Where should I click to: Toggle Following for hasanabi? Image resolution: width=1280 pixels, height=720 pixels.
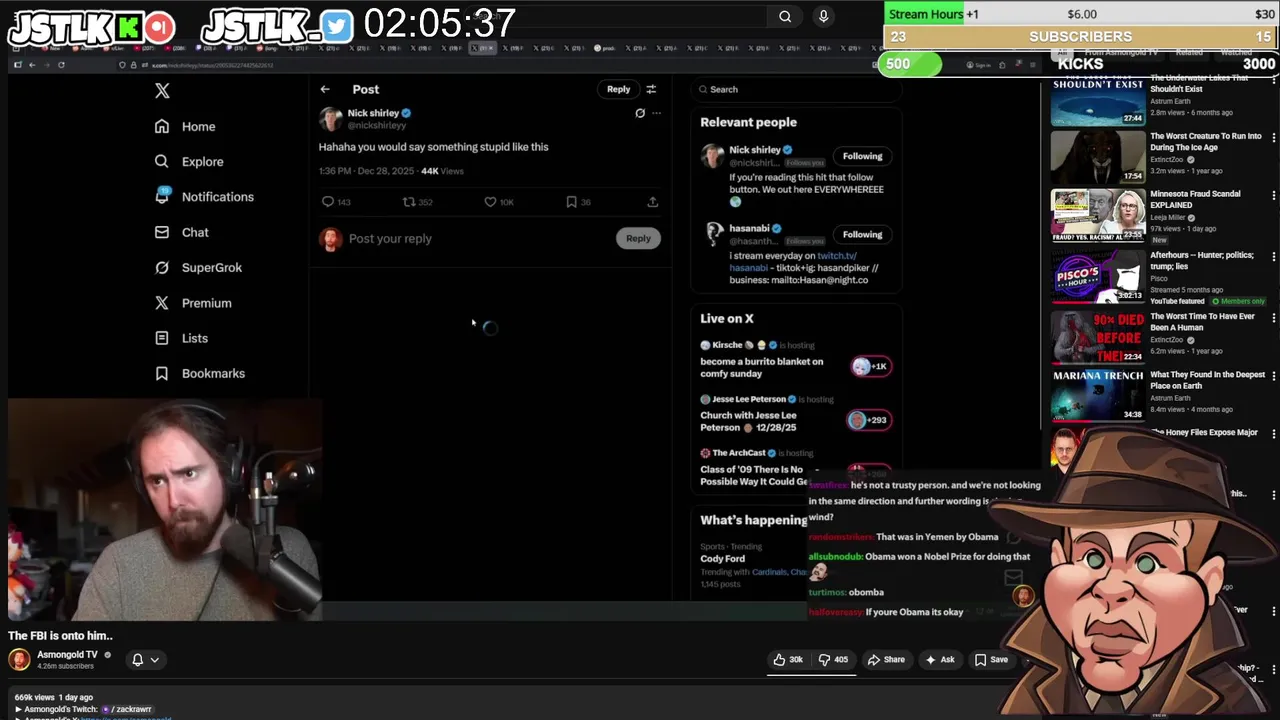(x=862, y=234)
